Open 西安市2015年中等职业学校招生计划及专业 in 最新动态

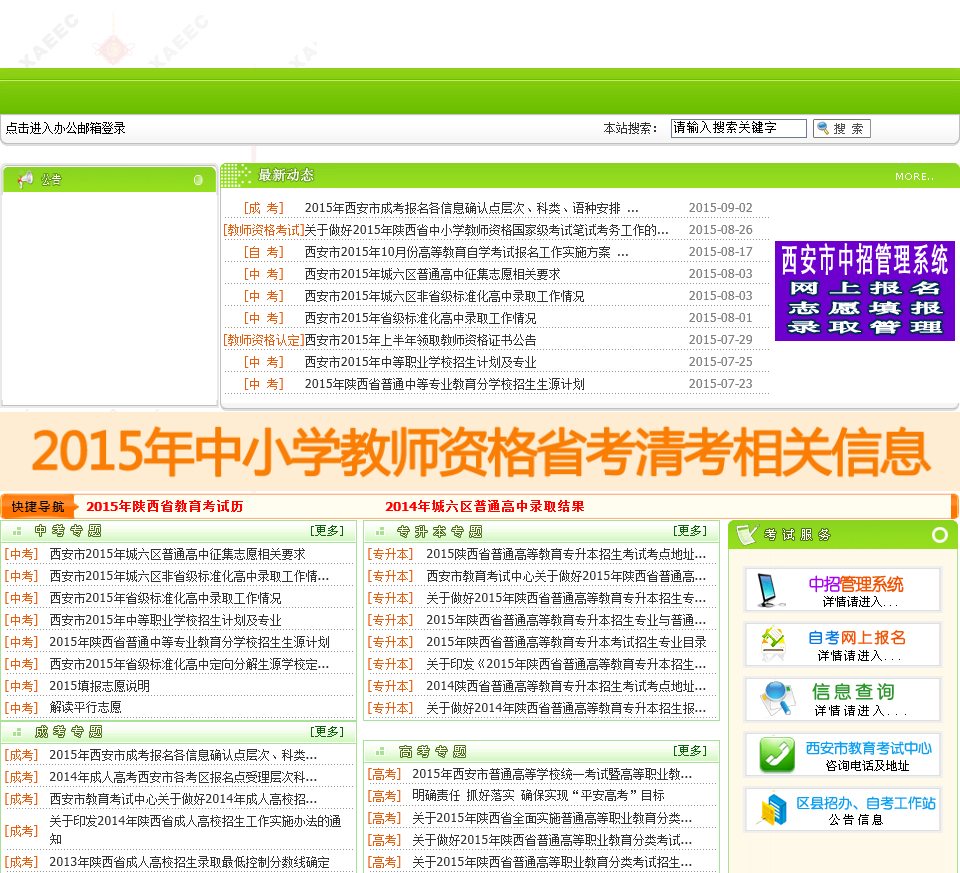point(421,362)
